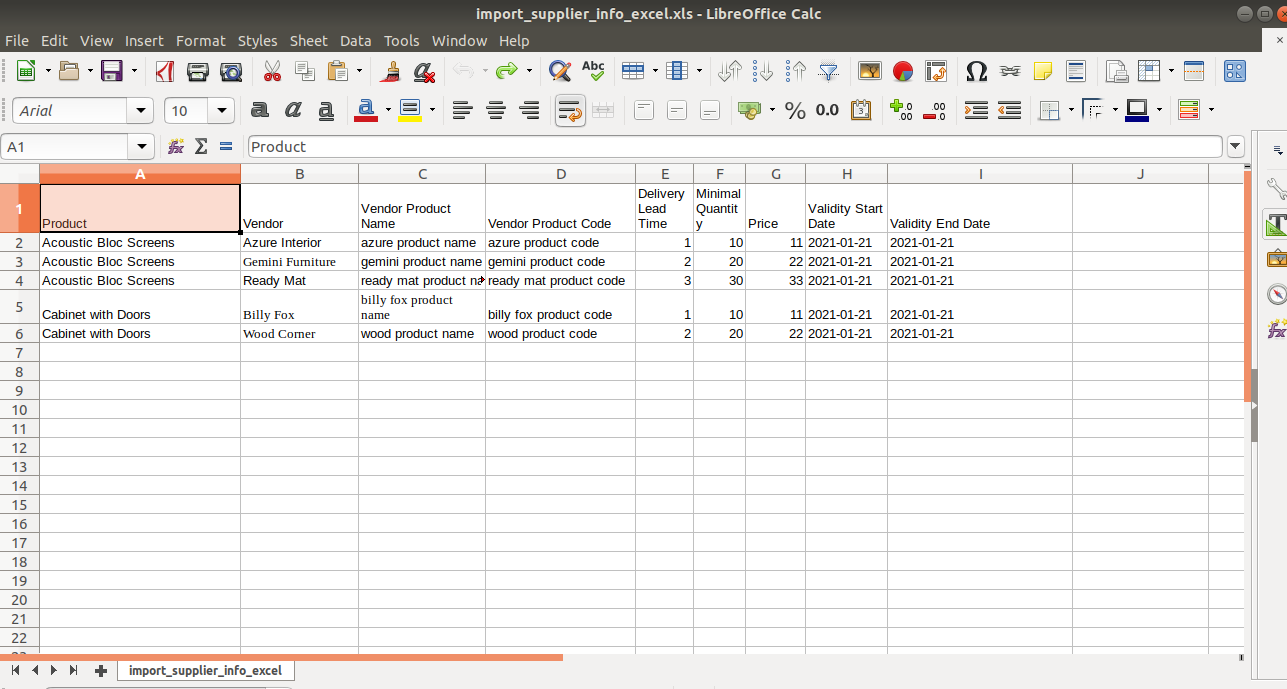Expand the currency format dropdown arrow

[x=772, y=110]
